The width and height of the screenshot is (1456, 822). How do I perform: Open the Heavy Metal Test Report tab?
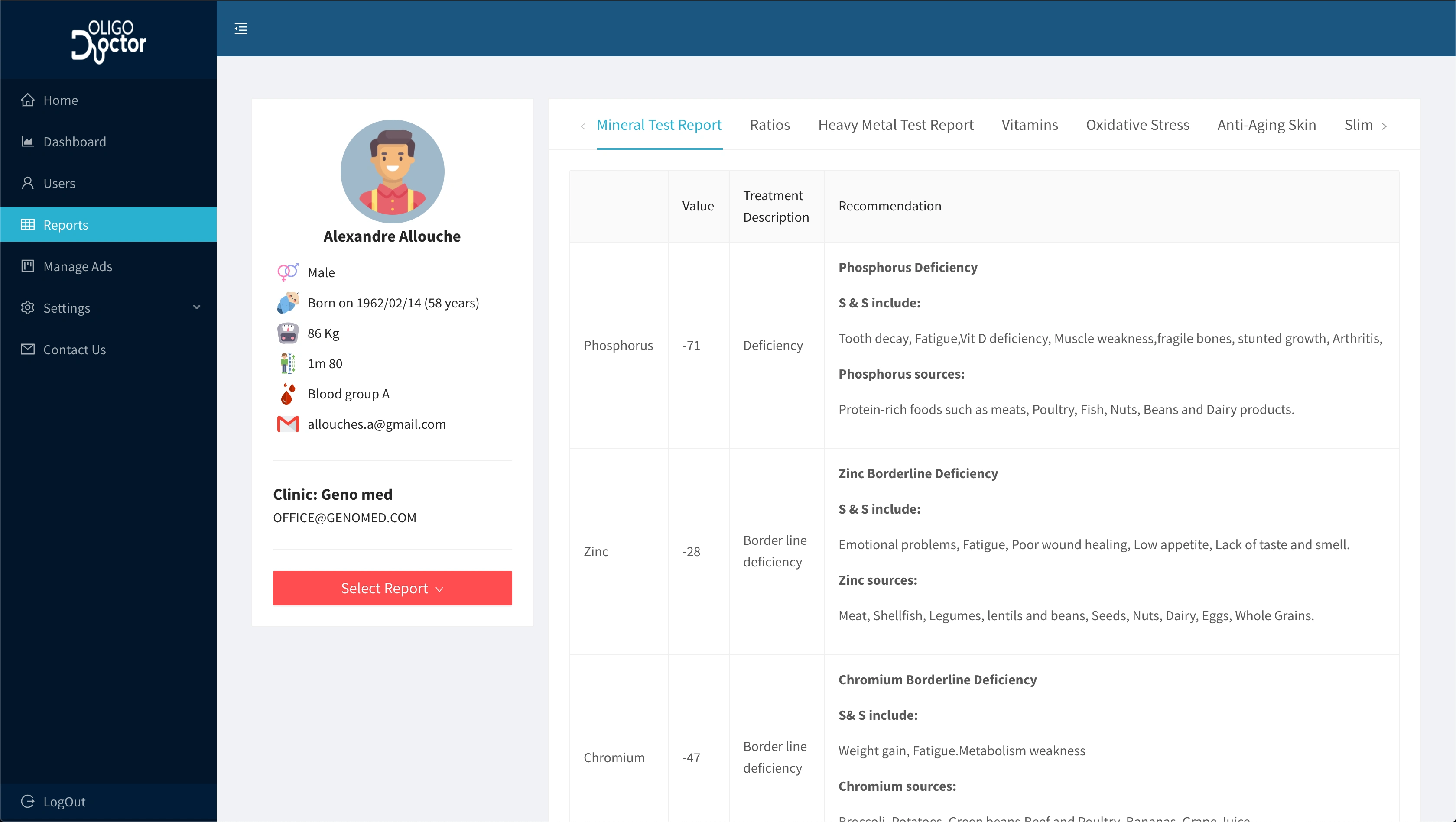pyautogui.click(x=896, y=125)
